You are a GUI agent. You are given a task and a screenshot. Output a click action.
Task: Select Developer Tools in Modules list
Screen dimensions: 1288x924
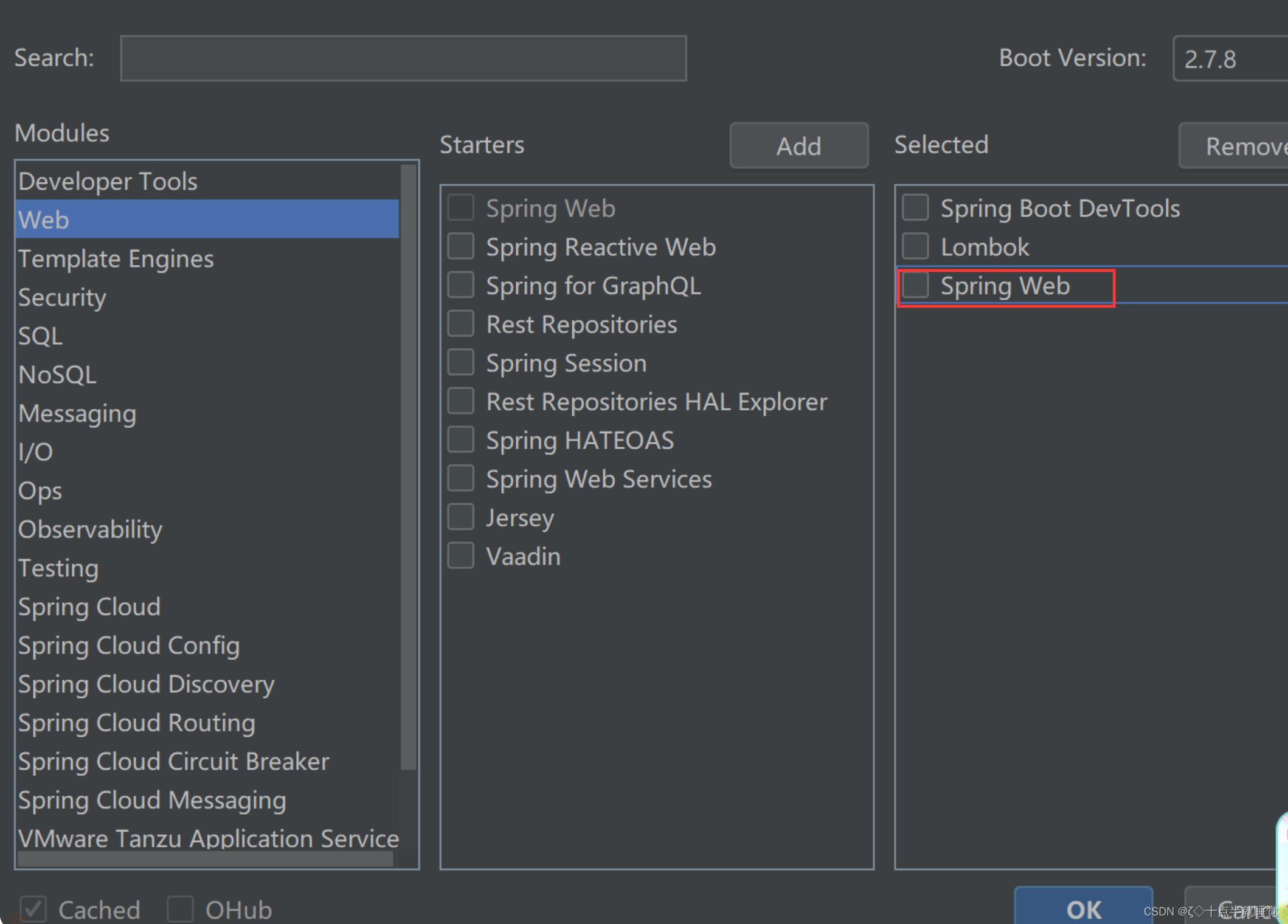pos(108,181)
